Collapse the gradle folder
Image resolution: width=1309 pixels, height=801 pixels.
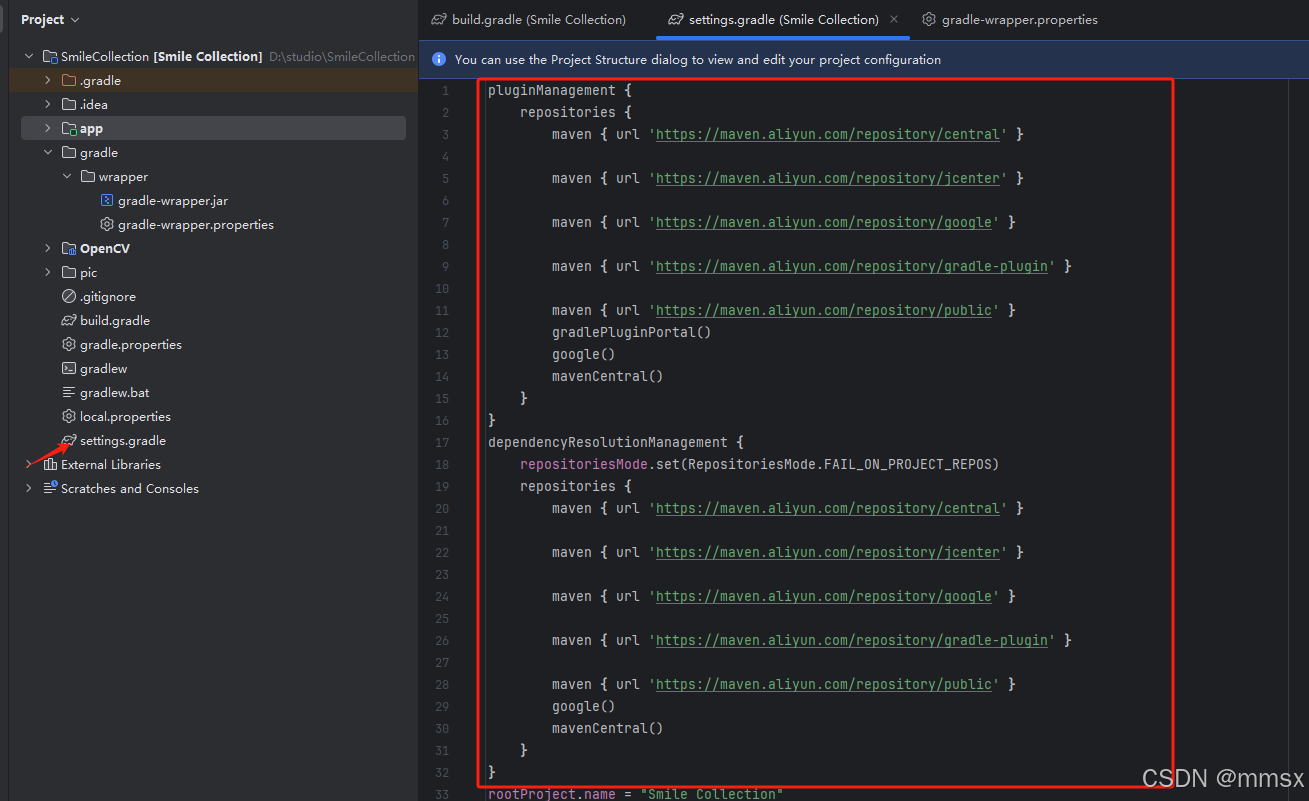coord(46,152)
